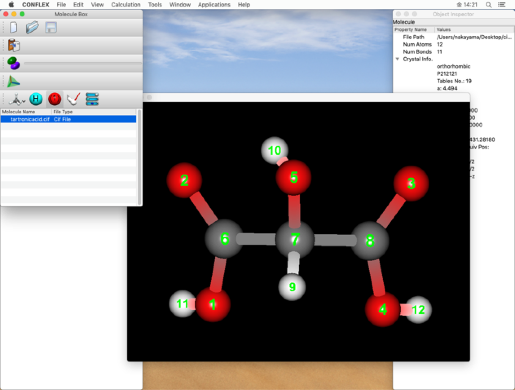Select oxygen atom 4
515x390 pixels.
[382, 310]
